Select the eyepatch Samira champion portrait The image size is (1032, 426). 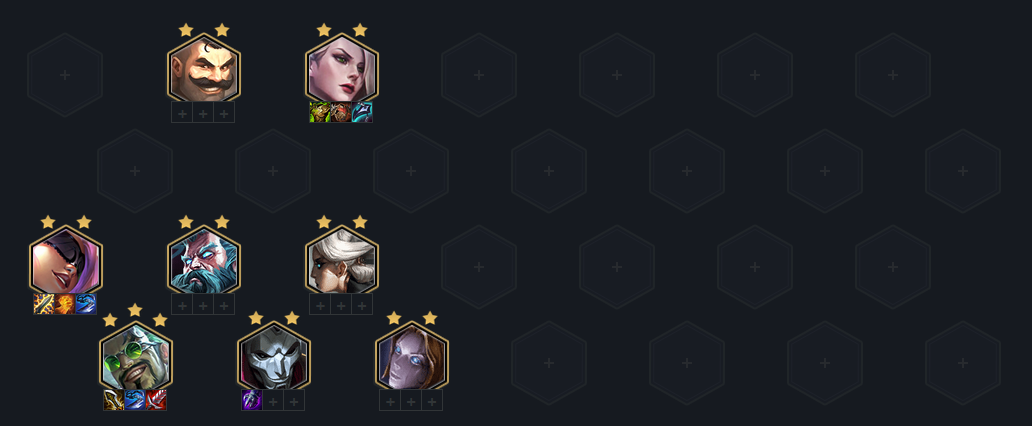(x=66, y=261)
